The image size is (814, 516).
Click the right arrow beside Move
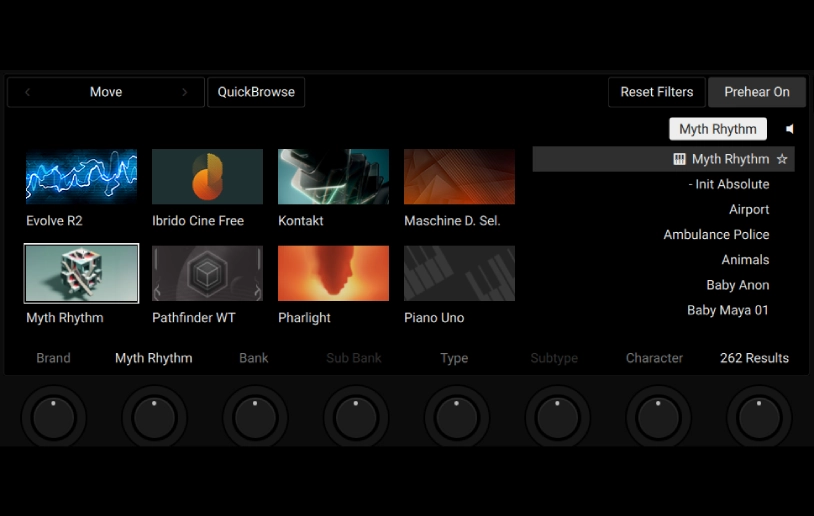(185, 92)
